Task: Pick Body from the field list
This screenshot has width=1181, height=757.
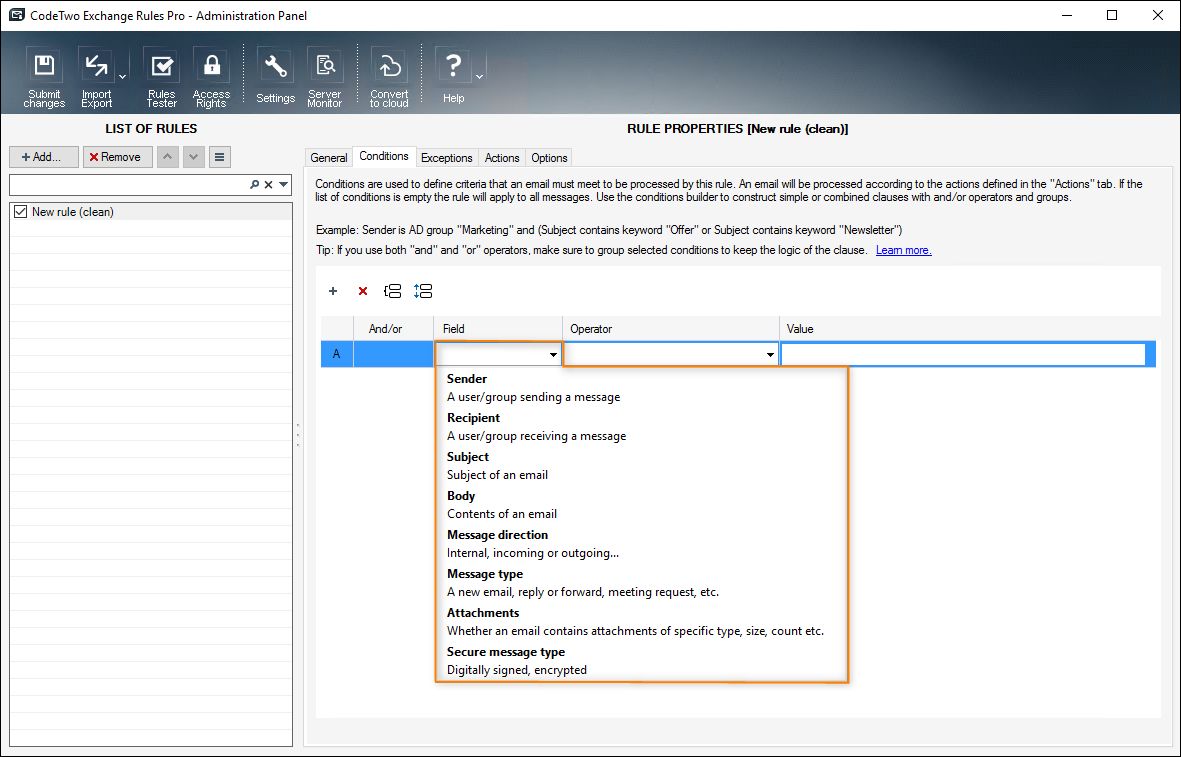Action: 642,505
